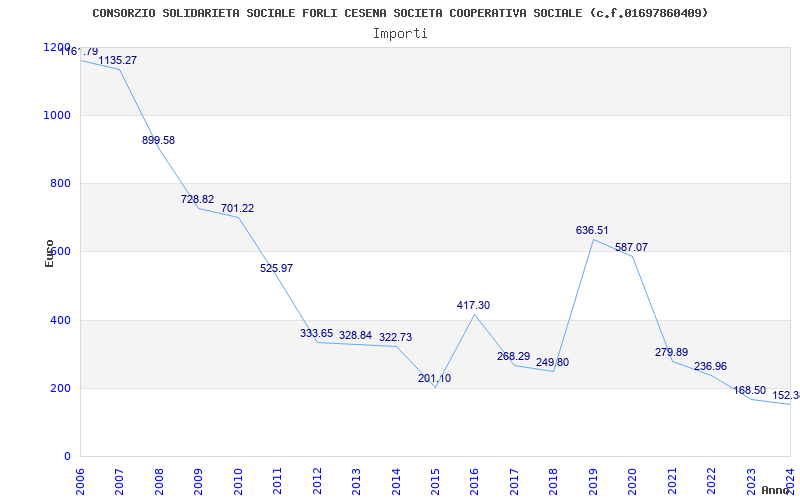Click the x-axis year label 2014
This screenshot has height=500, width=800.
[x=396, y=481]
